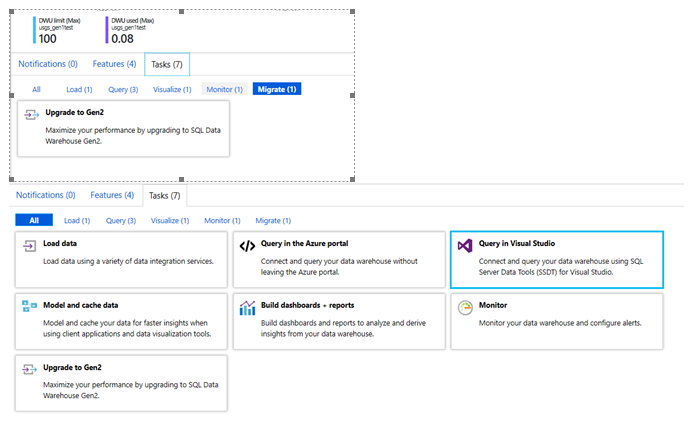Click the Query in Azure portal code icon
The height and width of the screenshot is (422, 694).
(247, 246)
